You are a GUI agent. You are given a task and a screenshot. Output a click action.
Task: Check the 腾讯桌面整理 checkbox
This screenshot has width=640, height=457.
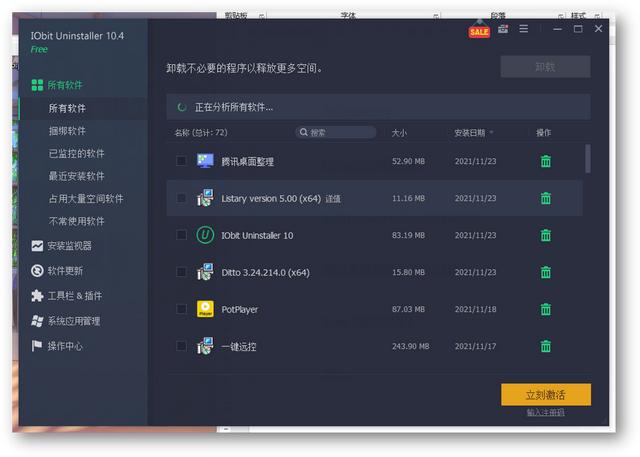coord(181,161)
